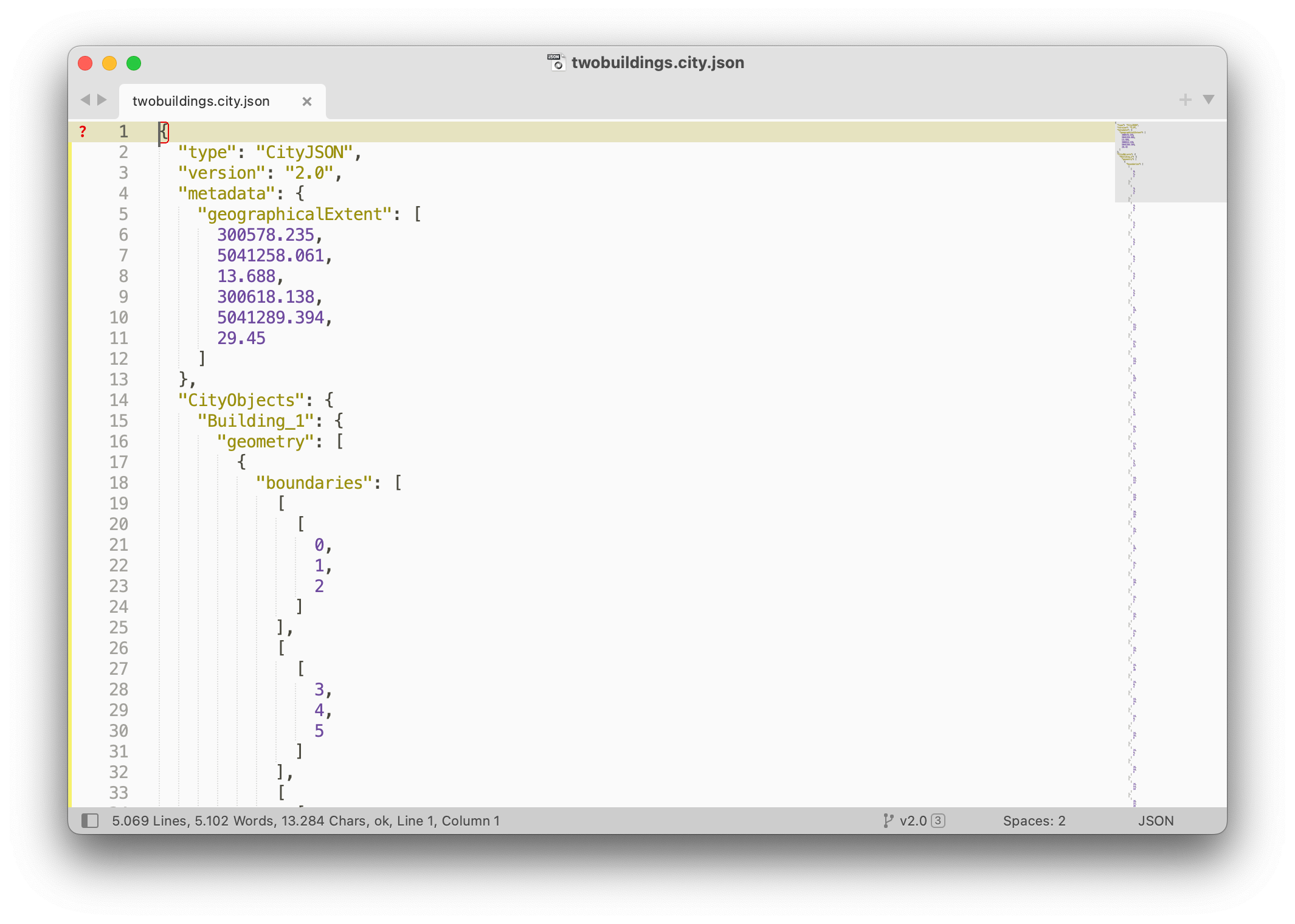This screenshot has height=924, width=1295.
Task: Click the minimap viewport at the top right
Action: [x=1169, y=161]
